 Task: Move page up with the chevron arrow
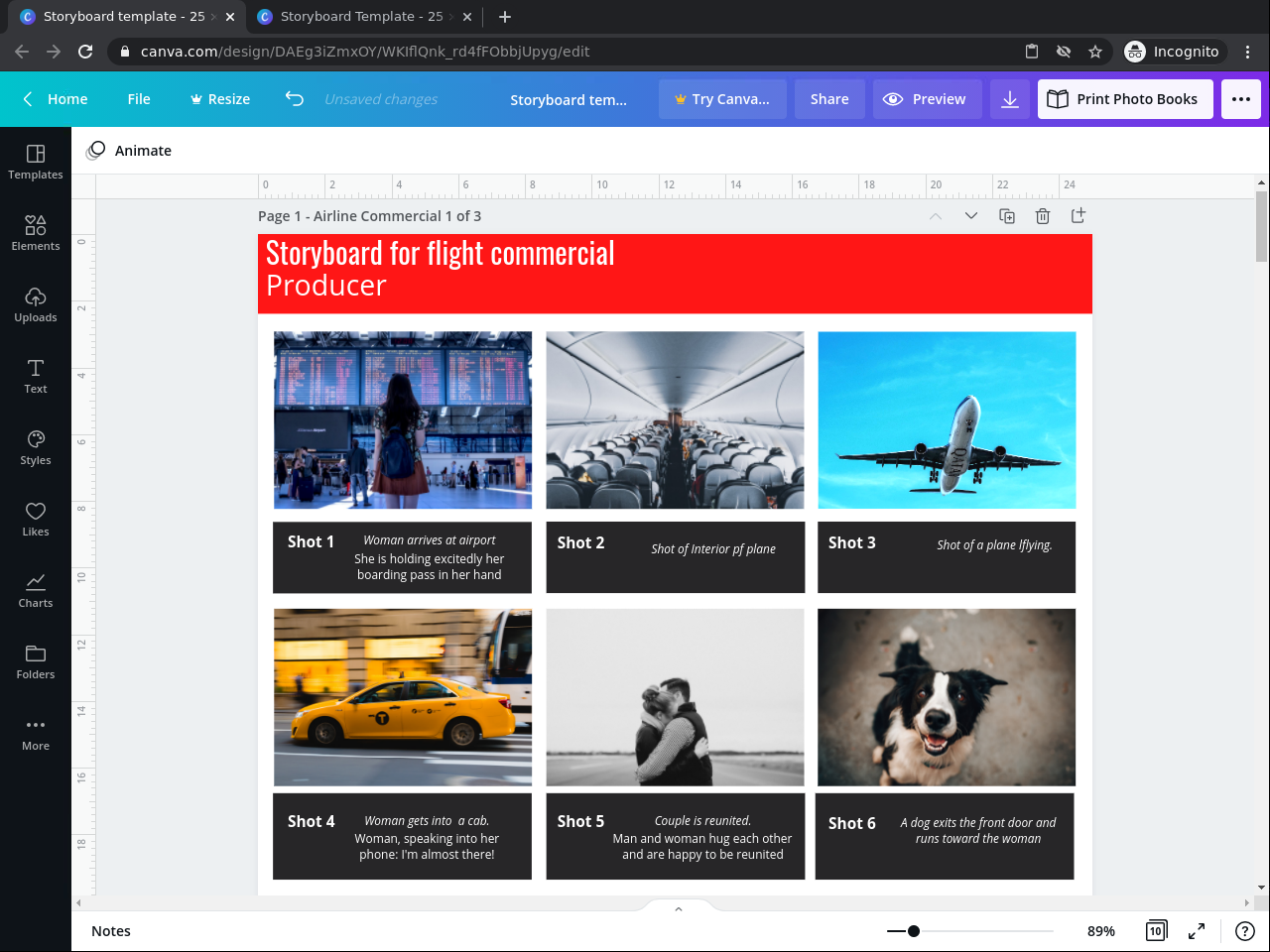[x=936, y=216]
